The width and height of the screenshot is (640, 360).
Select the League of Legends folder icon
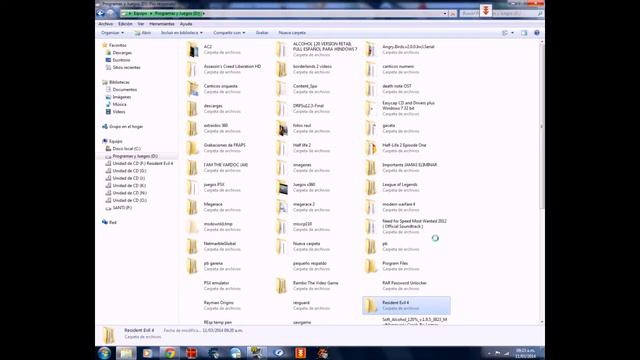coord(371,187)
